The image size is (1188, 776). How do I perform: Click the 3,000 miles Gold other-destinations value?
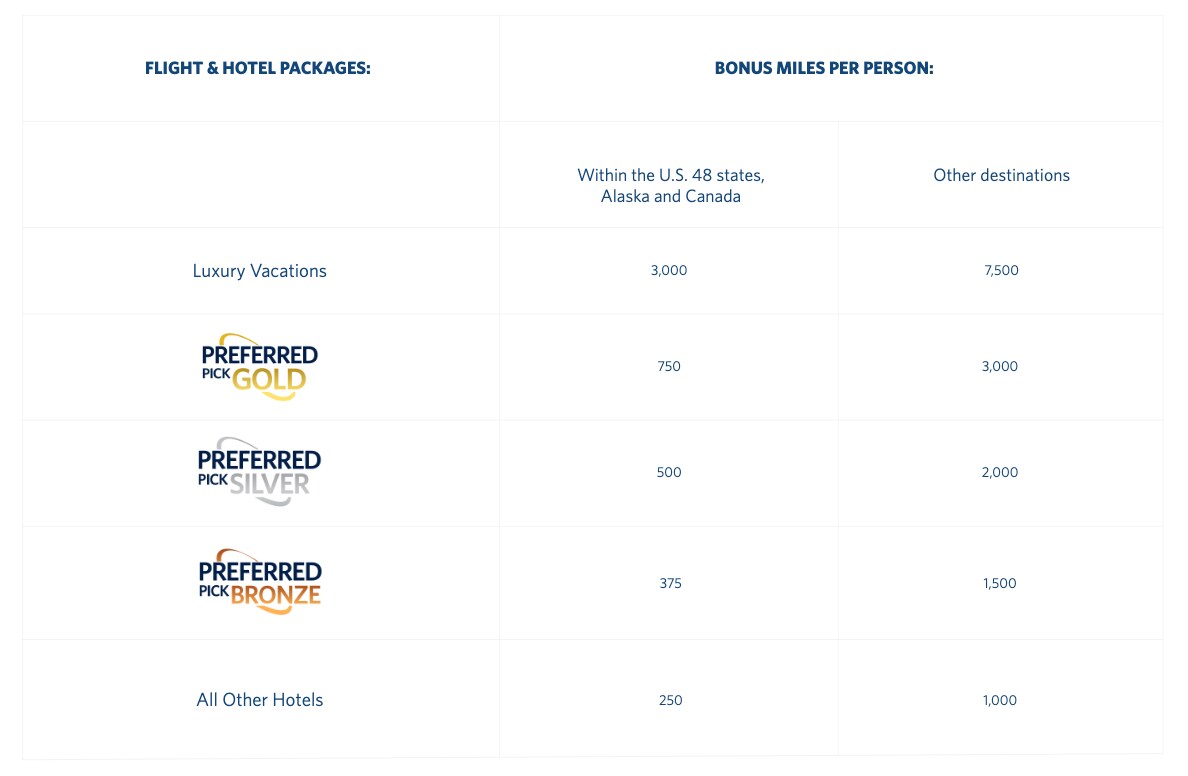click(1000, 366)
